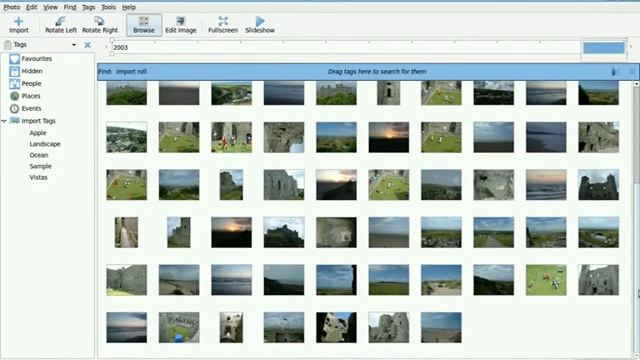Click the blue timeline selection block
Image resolution: width=640 pixels, height=360 pixels.
click(x=604, y=47)
